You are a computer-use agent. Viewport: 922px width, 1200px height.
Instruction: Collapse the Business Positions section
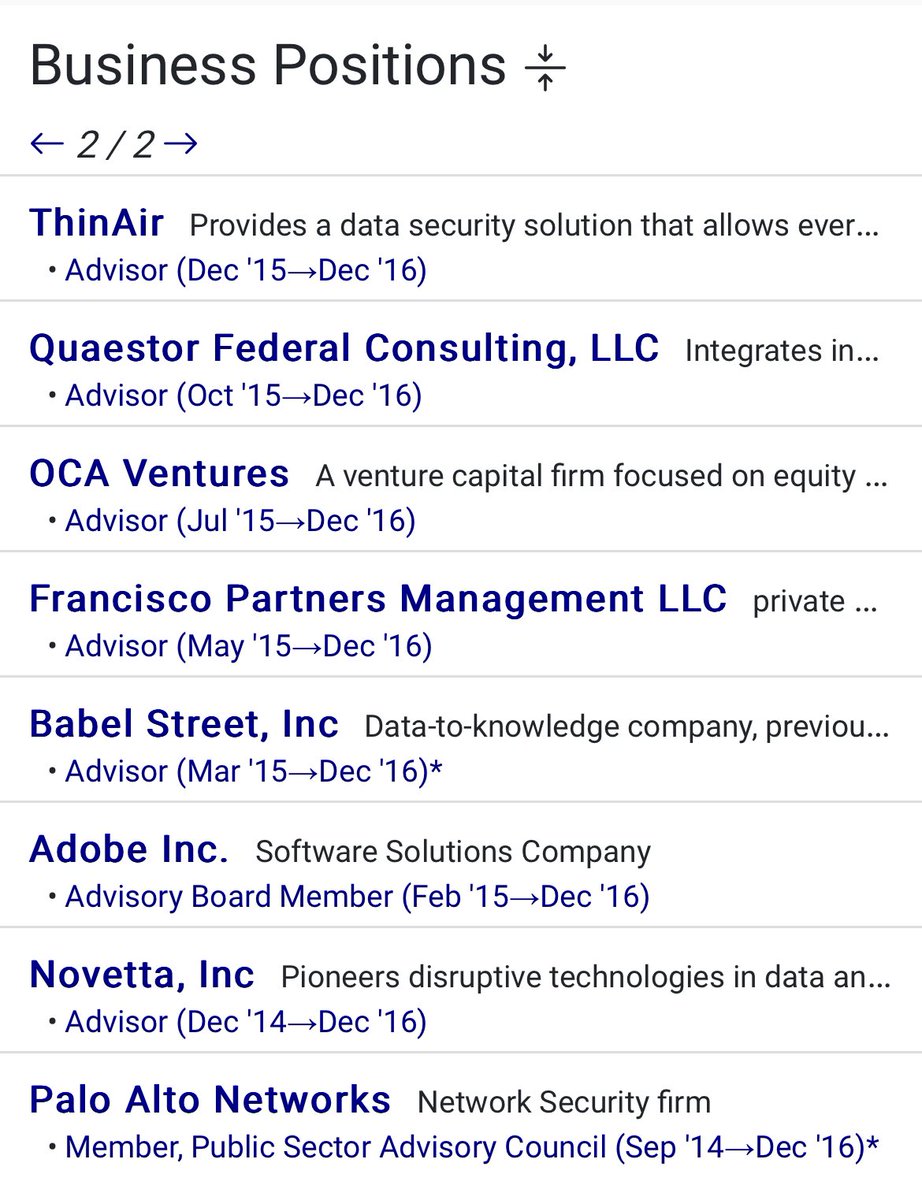(545, 69)
